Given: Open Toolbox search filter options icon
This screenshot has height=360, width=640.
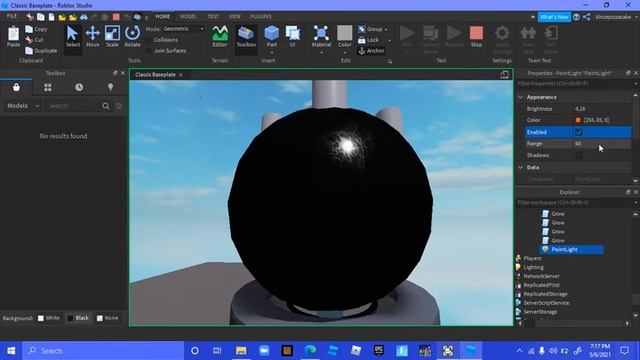Looking at the screenshot, I should 119,106.
